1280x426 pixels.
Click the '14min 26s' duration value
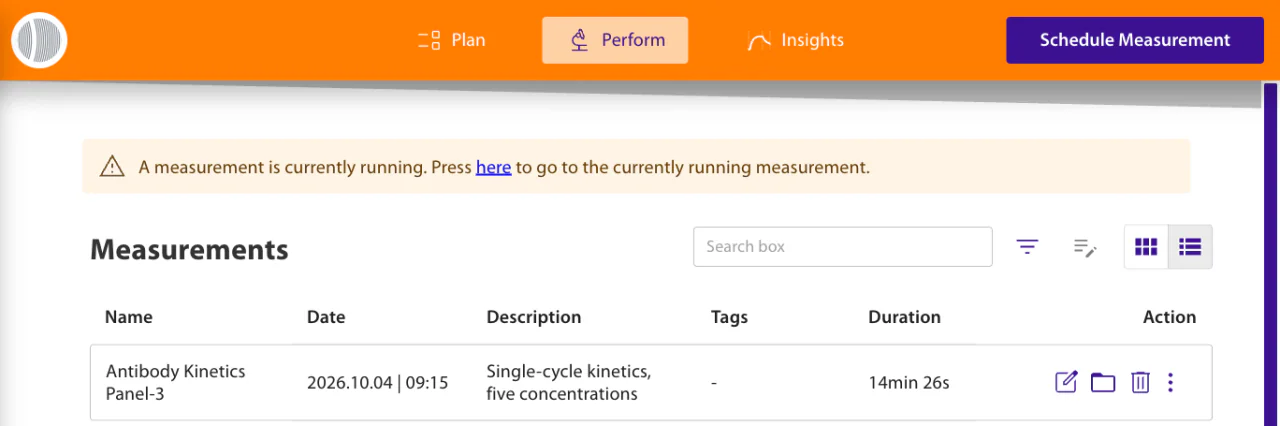pos(909,382)
